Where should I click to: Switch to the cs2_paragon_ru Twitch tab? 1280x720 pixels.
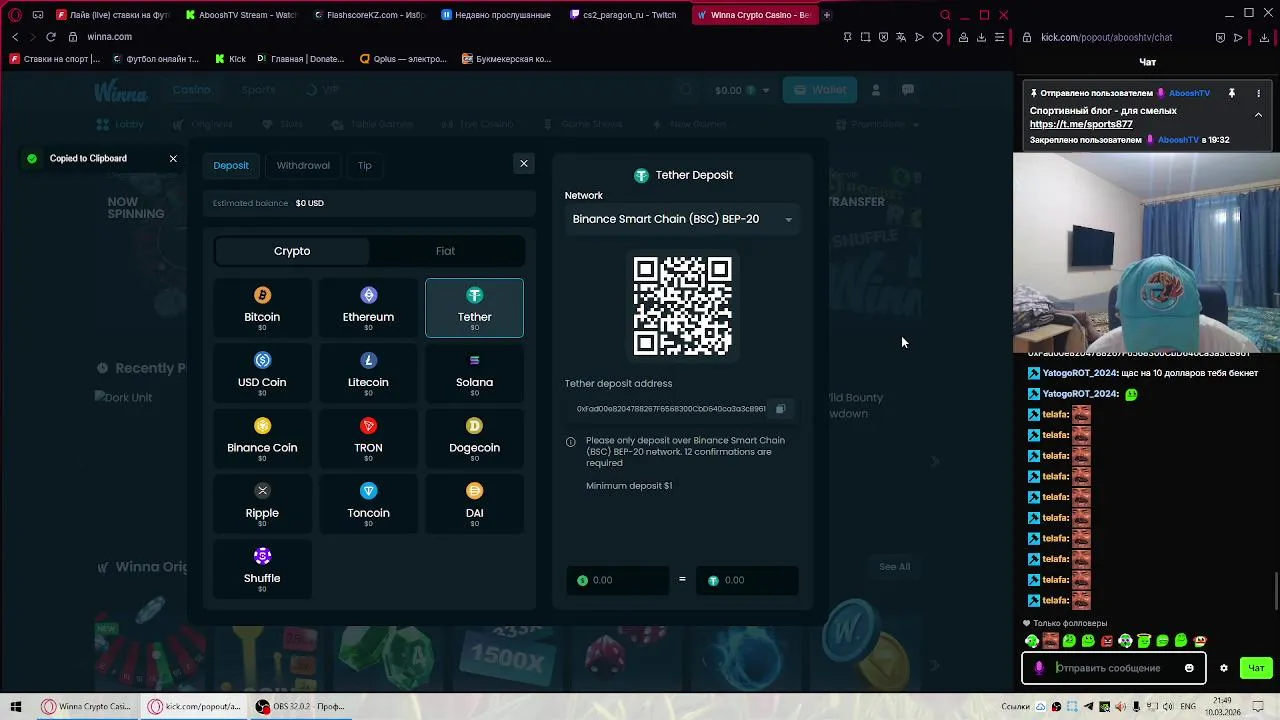tap(623, 15)
